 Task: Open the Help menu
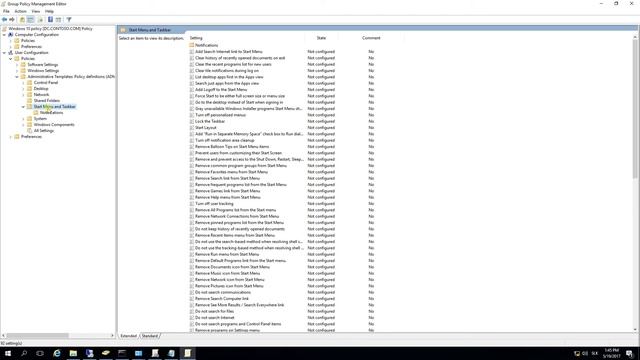coord(49,11)
